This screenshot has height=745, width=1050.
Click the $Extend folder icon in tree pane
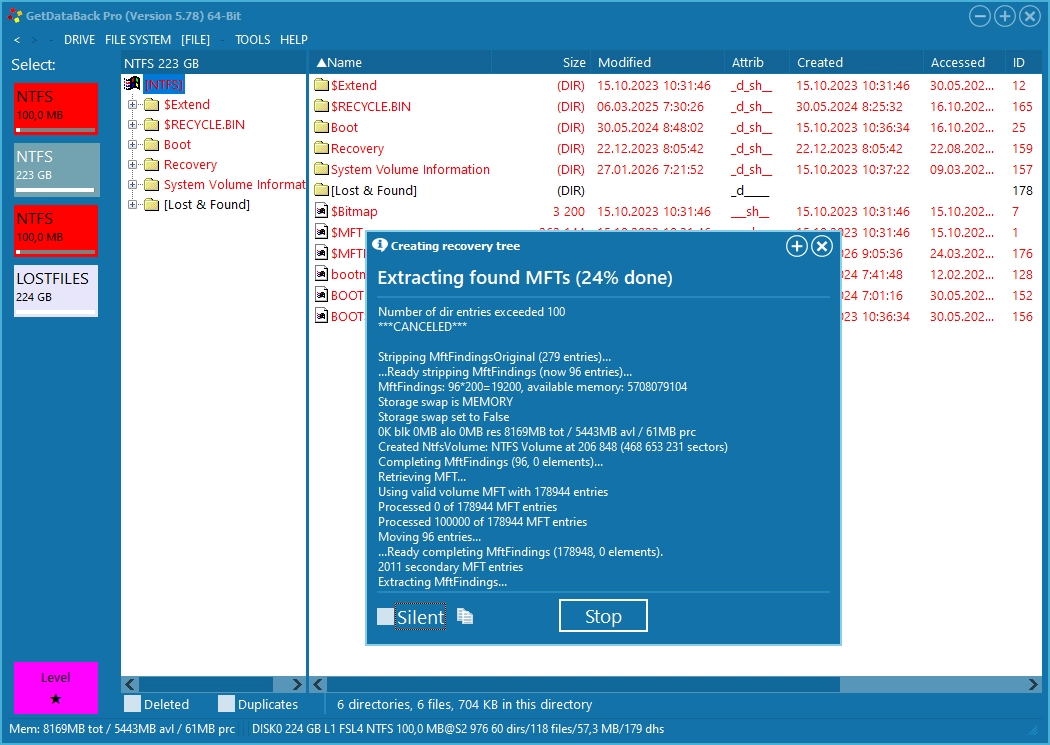[152, 104]
